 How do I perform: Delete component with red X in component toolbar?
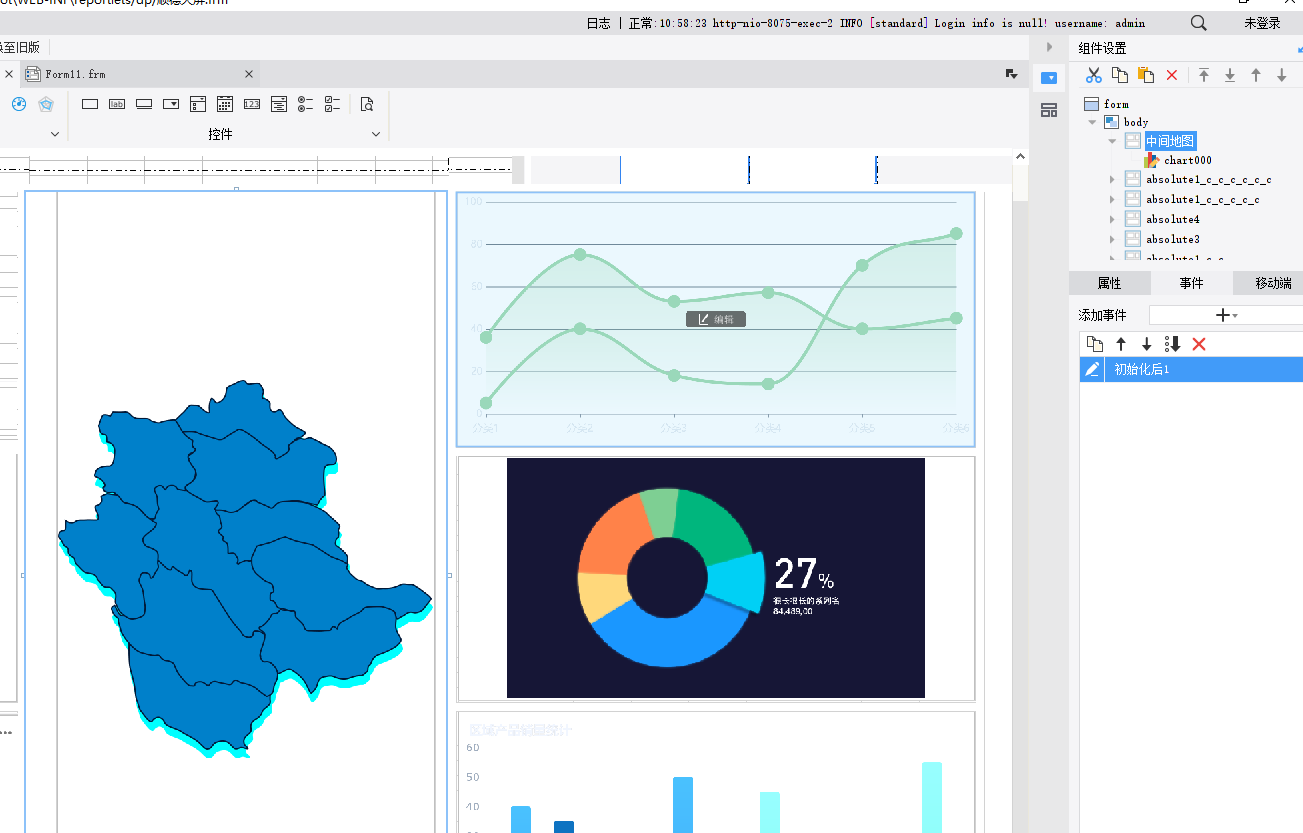point(1172,75)
